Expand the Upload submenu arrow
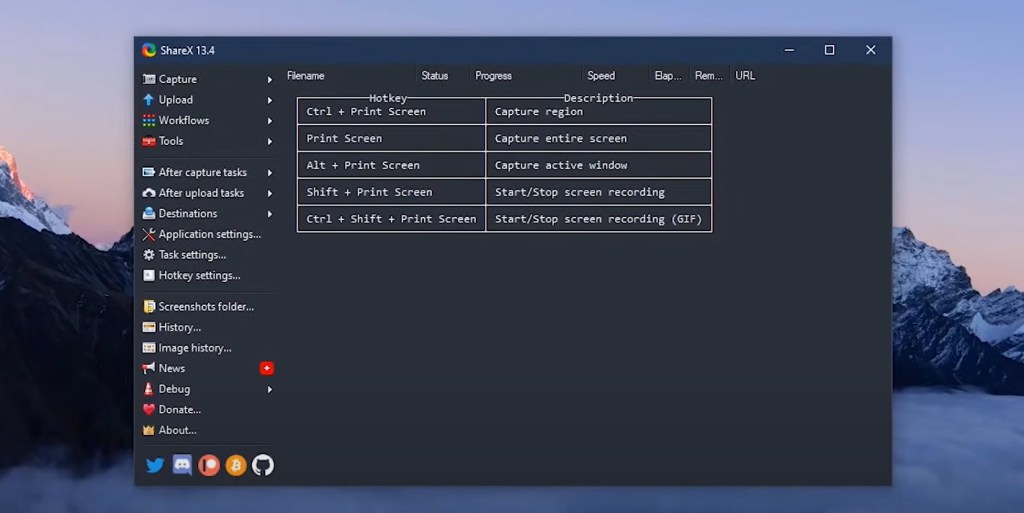This screenshot has height=513, width=1024. point(269,100)
